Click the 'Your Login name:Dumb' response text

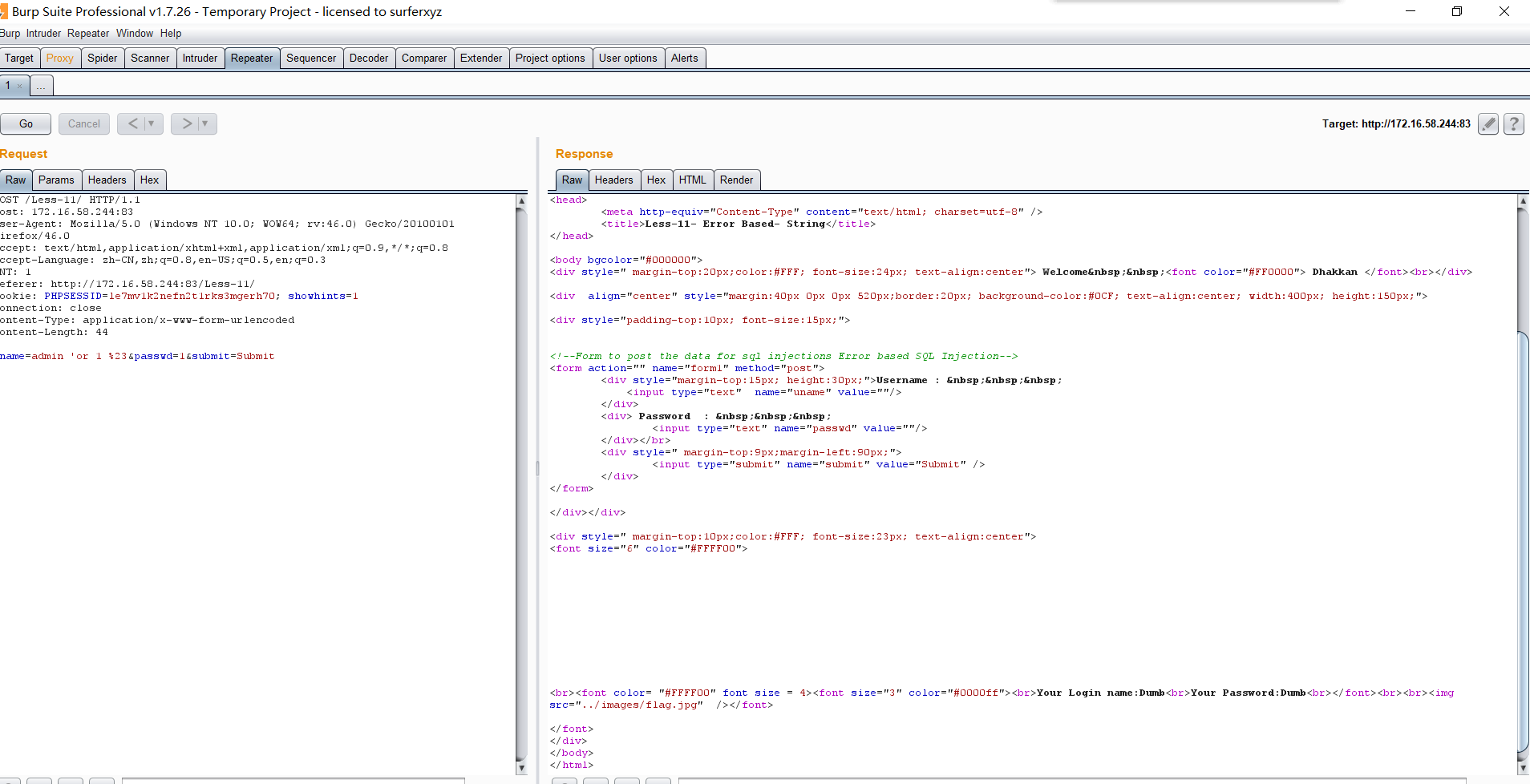1100,693
